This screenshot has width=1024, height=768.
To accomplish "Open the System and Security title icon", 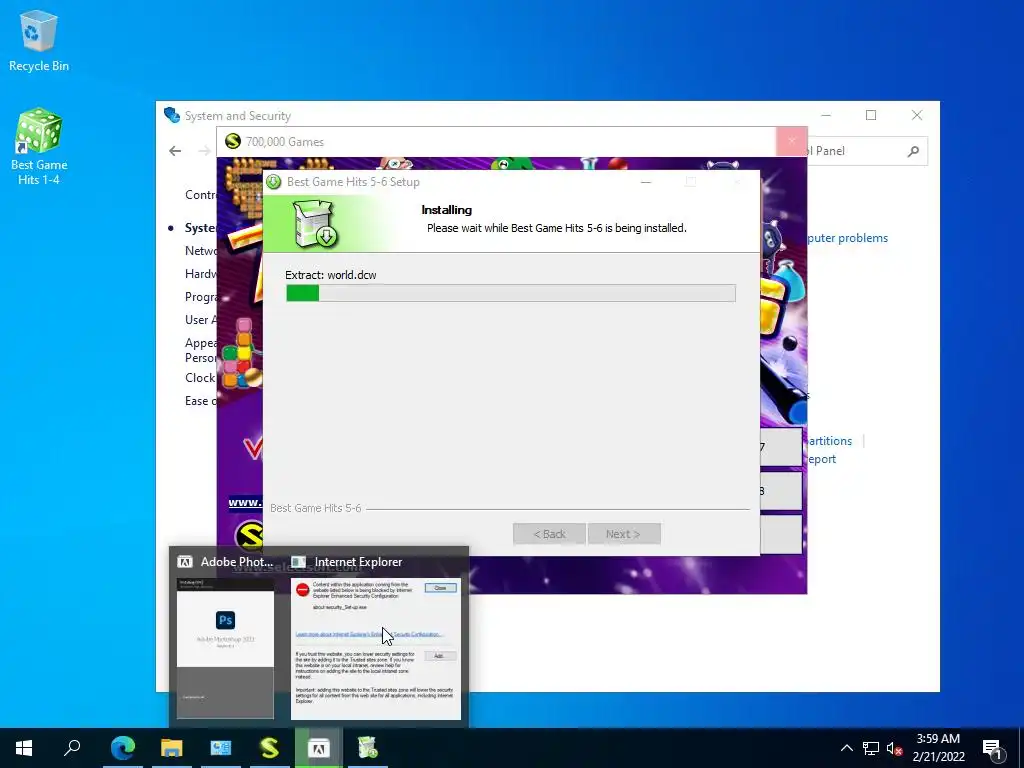I will (172, 116).
